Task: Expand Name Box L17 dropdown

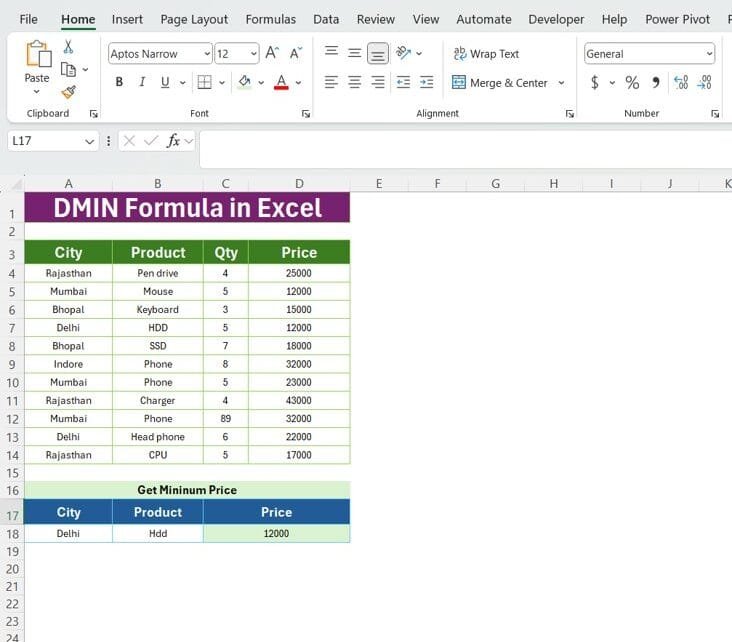Action: point(90,141)
